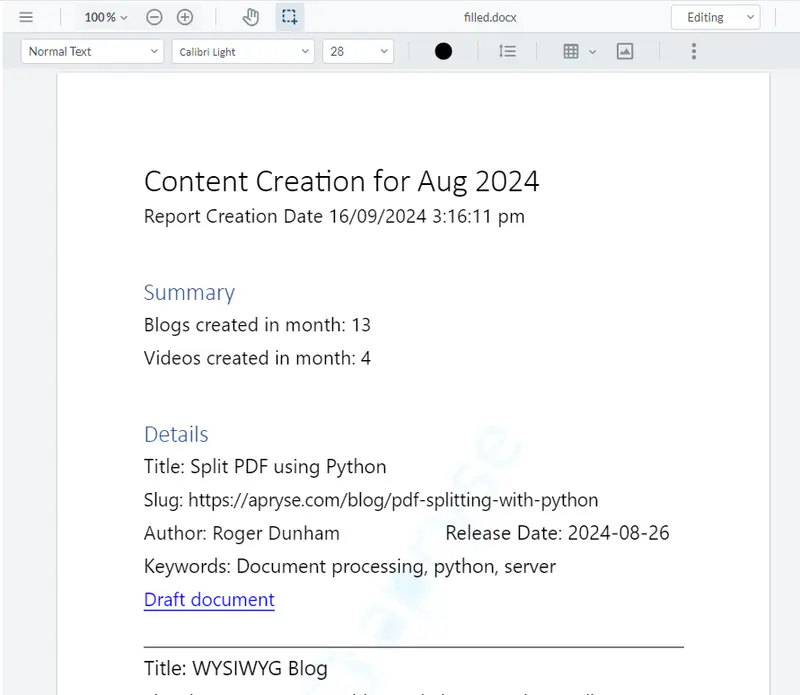This screenshot has width=800, height=695.
Task: Click the Release Date: 2024-08-26 text
Action: pyautogui.click(x=557, y=533)
